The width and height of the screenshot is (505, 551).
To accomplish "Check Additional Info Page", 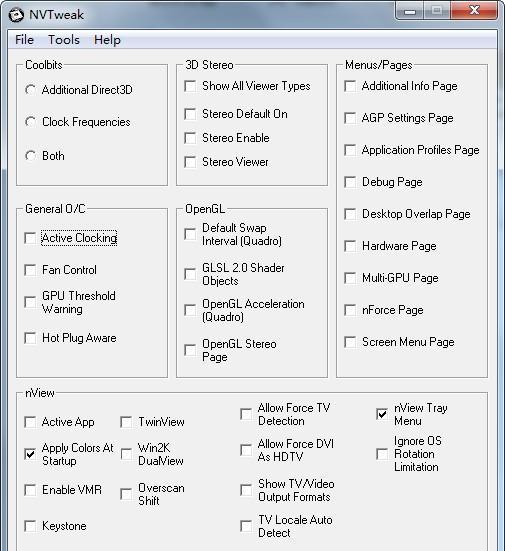I will click(350, 86).
